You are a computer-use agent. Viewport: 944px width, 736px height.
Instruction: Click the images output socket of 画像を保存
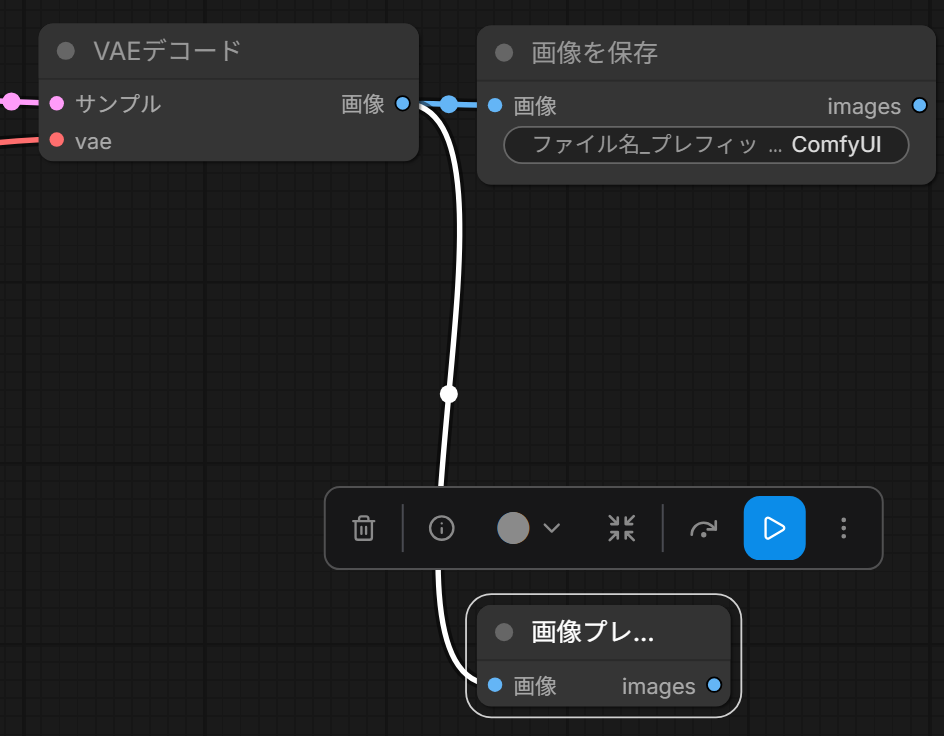pyautogui.click(x=919, y=105)
